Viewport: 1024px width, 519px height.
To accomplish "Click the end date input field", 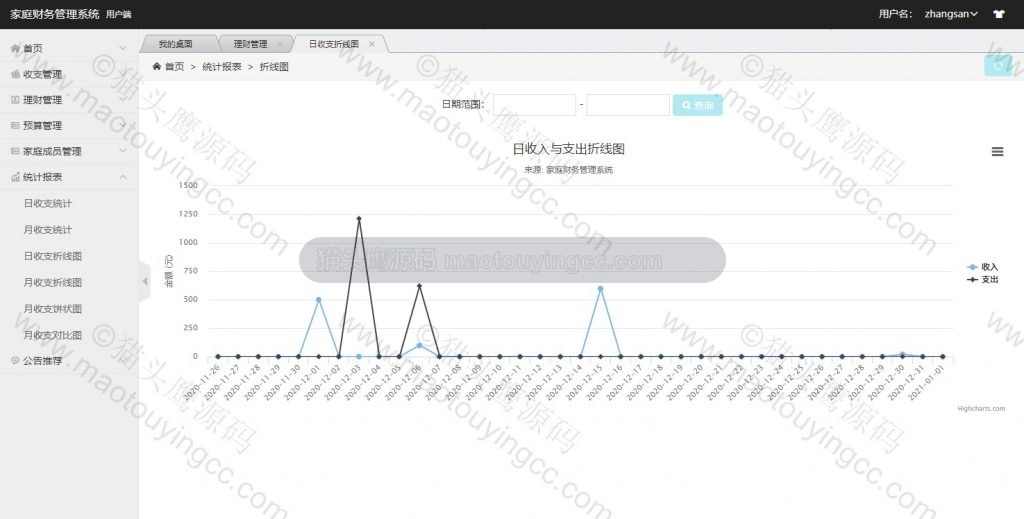I will [628, 105].
